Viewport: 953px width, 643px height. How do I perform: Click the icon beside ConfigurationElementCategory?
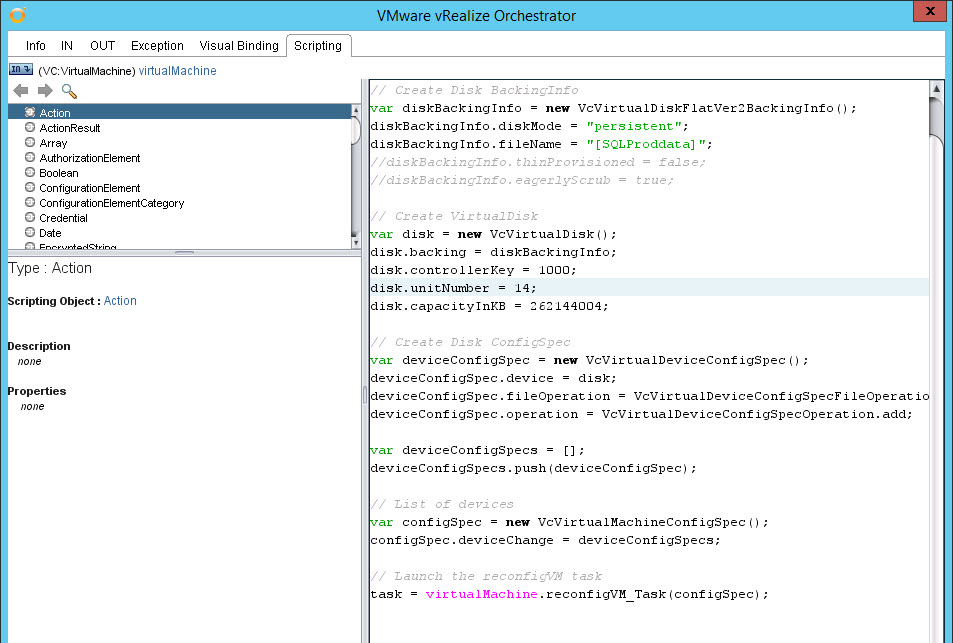coord(30,202)
